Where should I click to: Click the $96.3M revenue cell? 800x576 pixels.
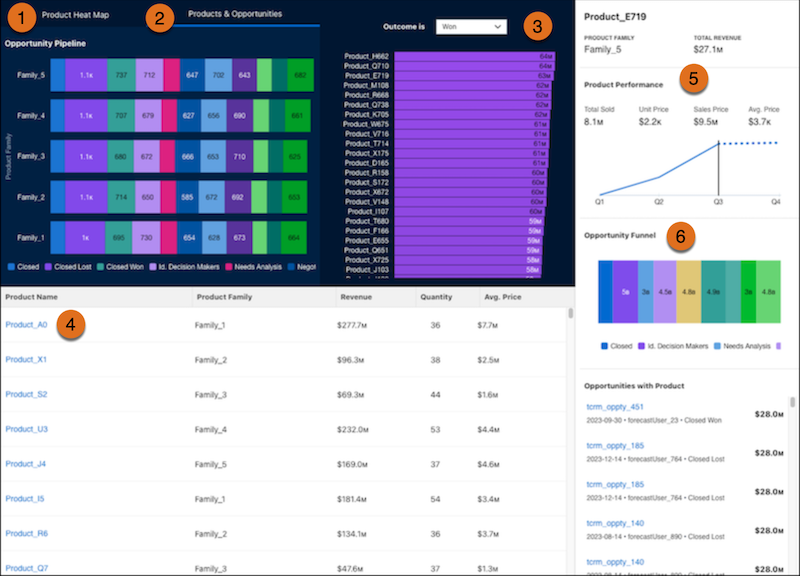tap(351, 360)
